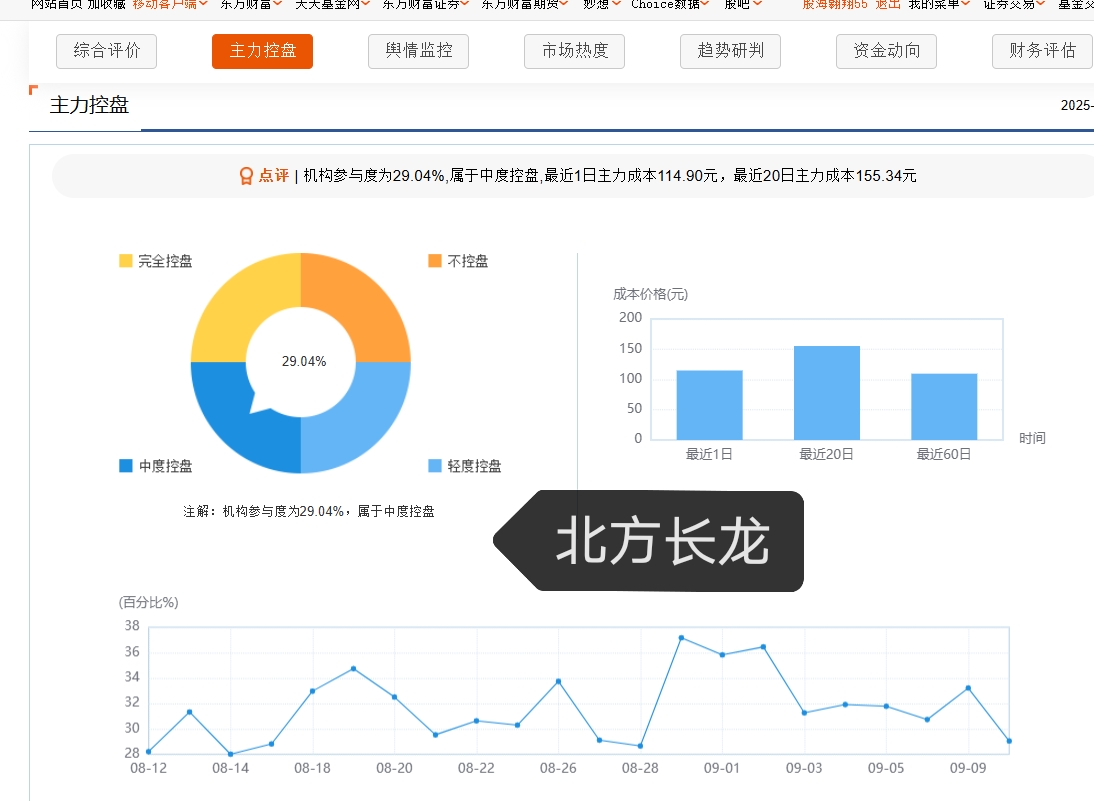Screen dimensions: 1094x801
Task: Click the 加收藏 link
Action: [x=106, y=4]
